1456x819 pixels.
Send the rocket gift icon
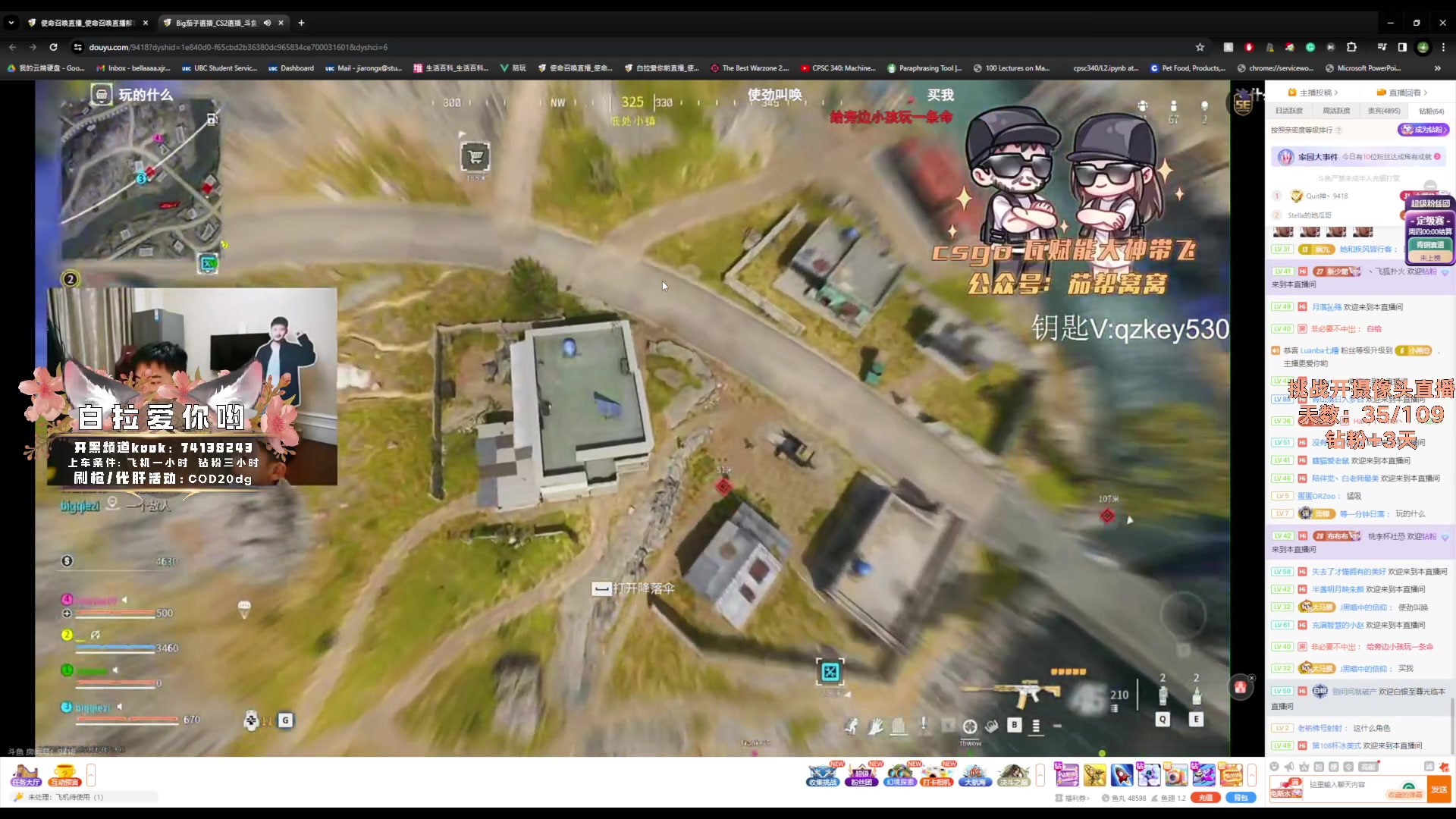[1122, 774]
